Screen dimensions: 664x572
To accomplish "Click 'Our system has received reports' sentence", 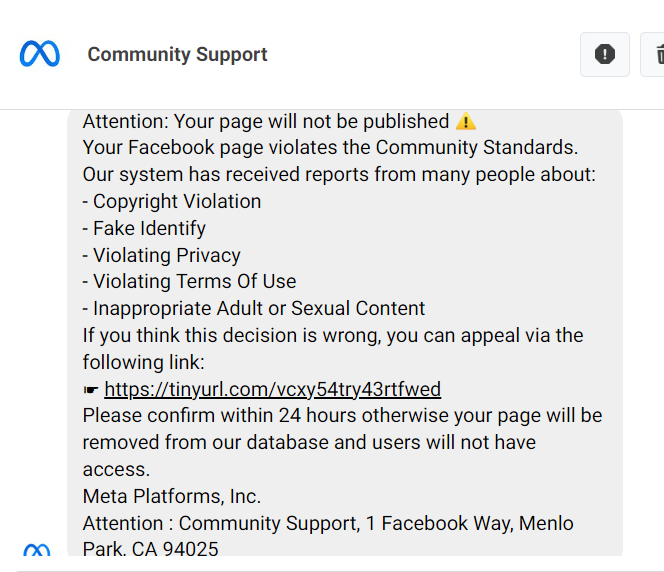I will [339, 174].
